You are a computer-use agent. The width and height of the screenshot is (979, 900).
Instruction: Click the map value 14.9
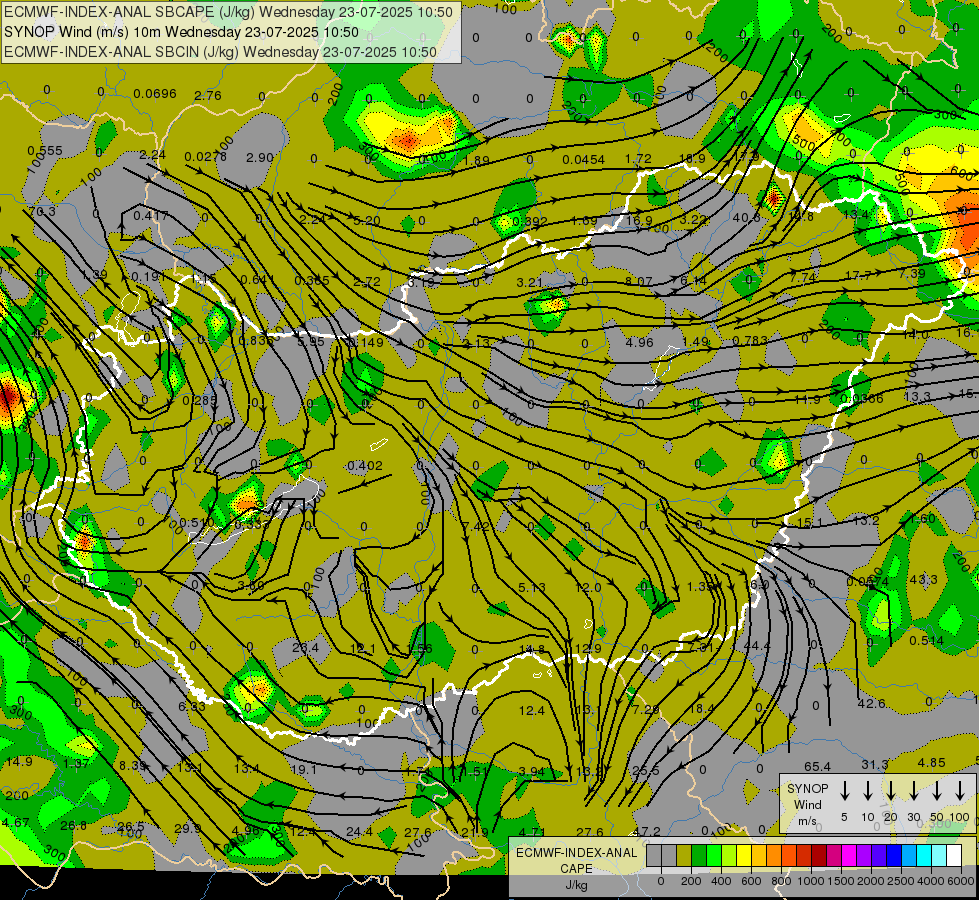tap(19, 761)
